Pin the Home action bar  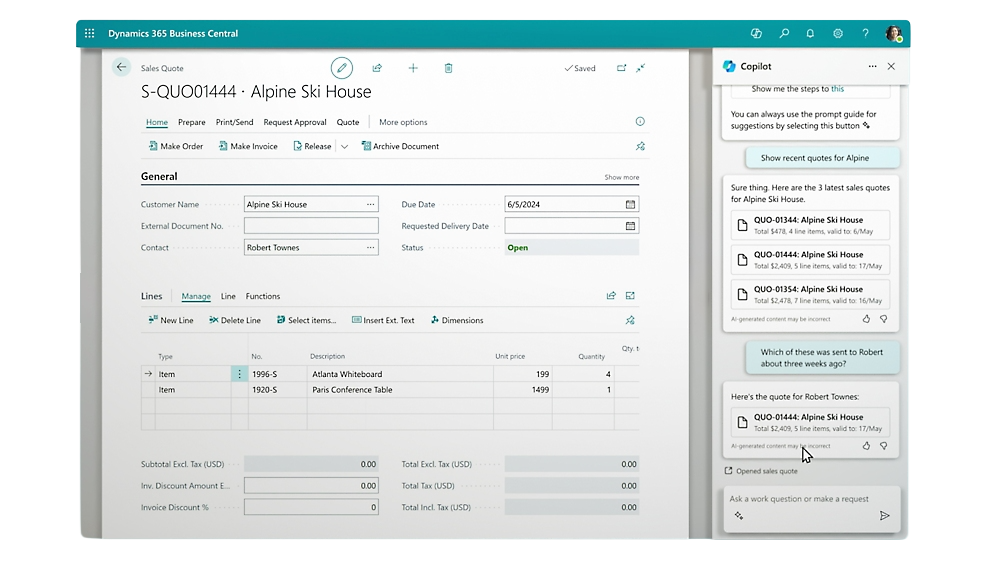(640, 146)
